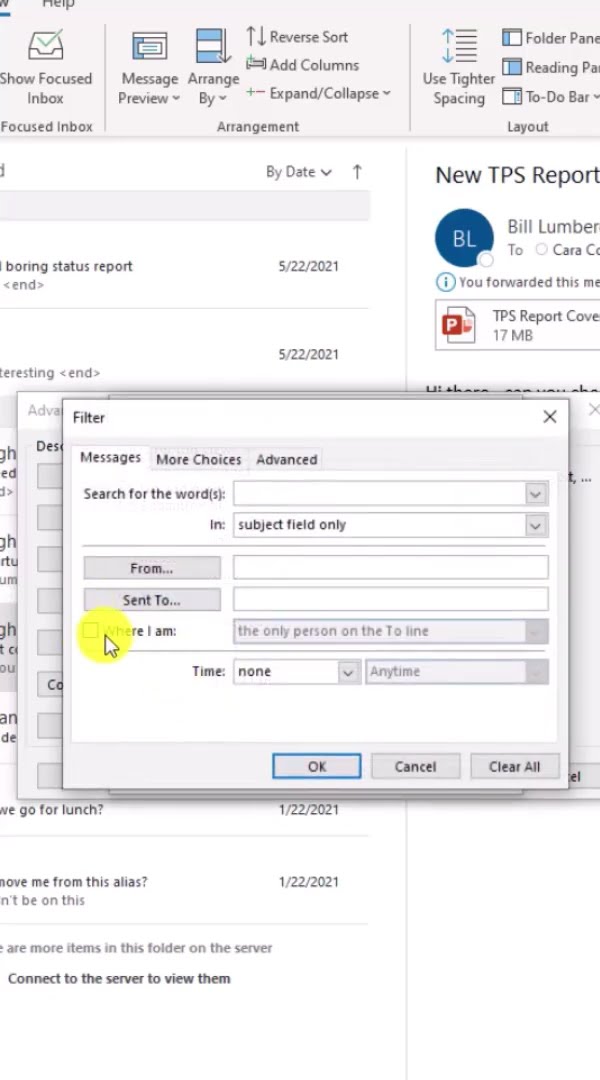Click 'Connect to the server to view them'
Viewport: 600px width, 1080px height.
[119, 979]
